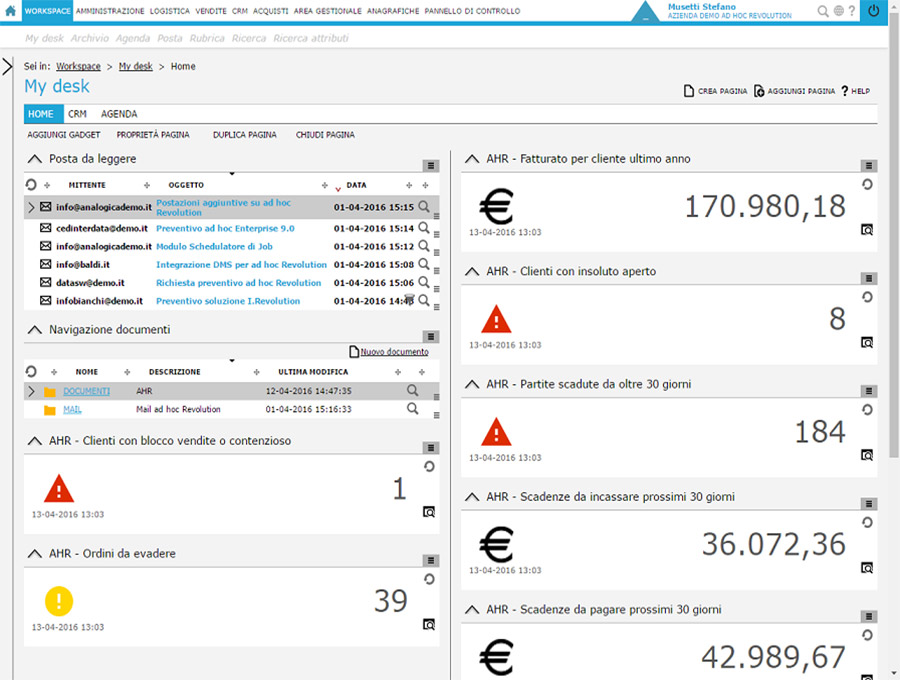The width and height of the screenshot is (900, 680).
Task: Click the power logout icon
Action: [x=874, y=11]
